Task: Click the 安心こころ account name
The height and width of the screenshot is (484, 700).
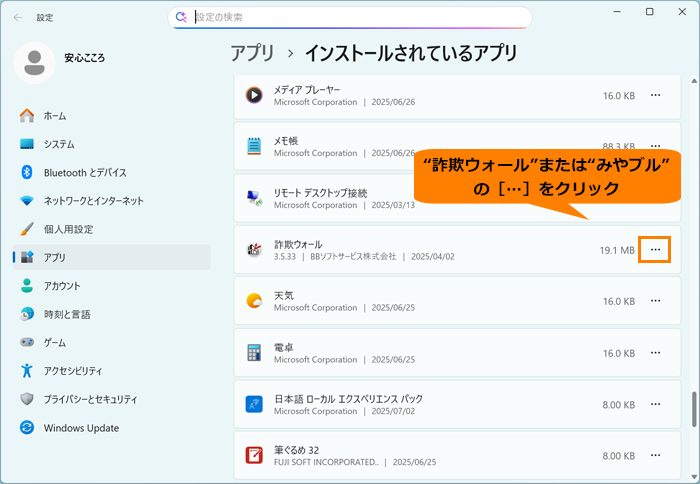Action: click(x=84, y=58)
